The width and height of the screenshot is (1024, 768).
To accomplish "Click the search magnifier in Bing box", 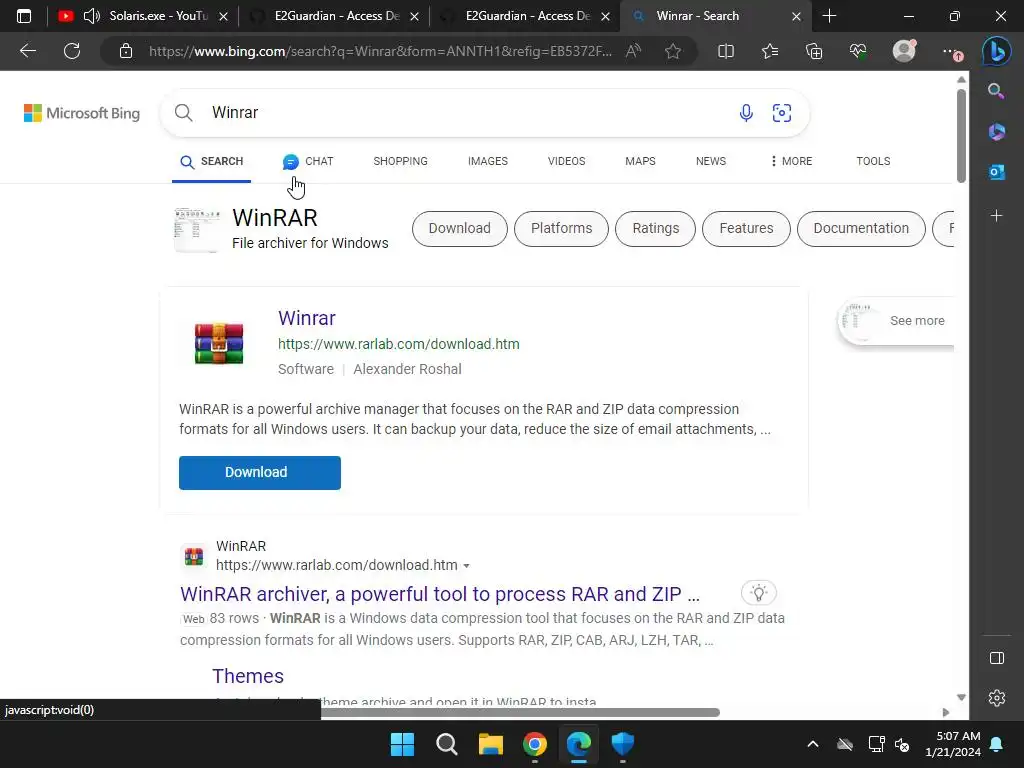I will (184, 113).
